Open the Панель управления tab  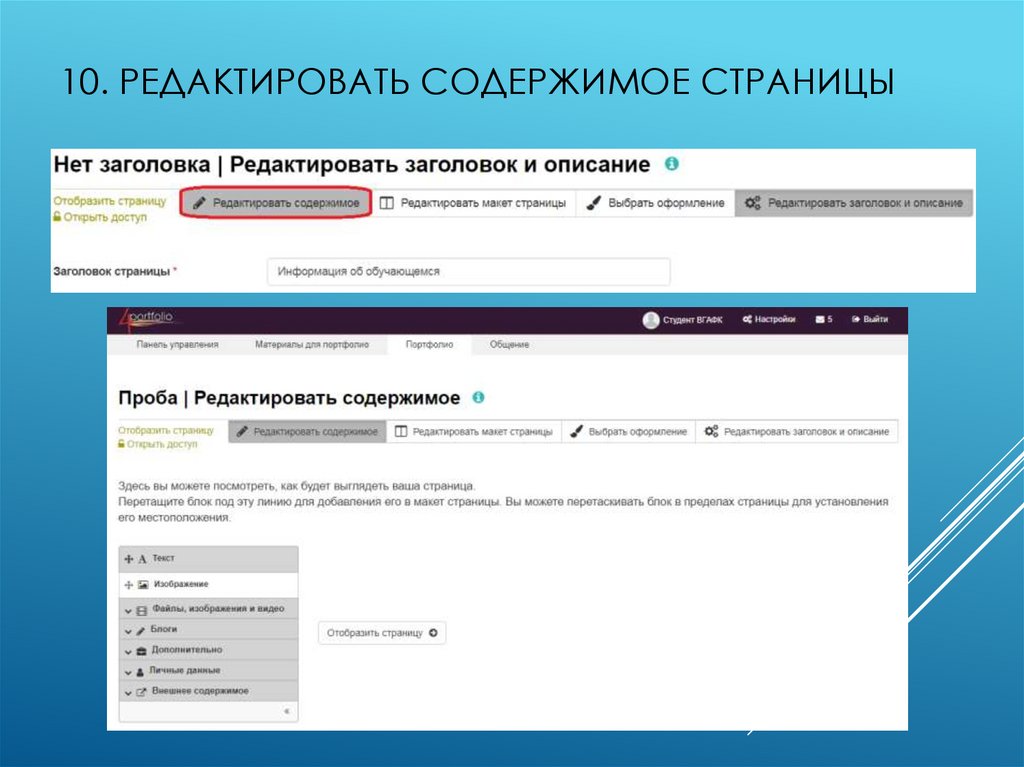[180, 344]
